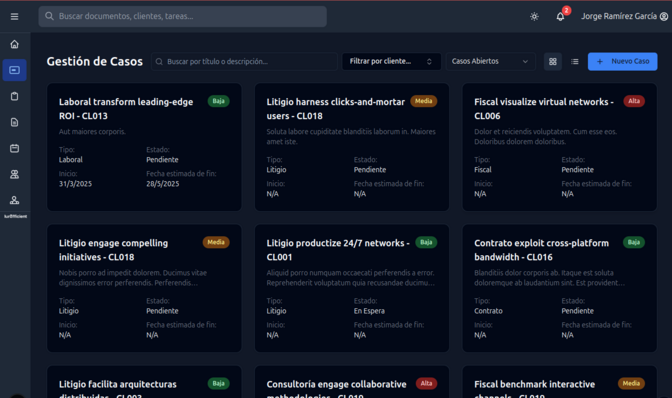Click Tipo value Fiscal
Viewport: 672px width, 398px height.
483,170
